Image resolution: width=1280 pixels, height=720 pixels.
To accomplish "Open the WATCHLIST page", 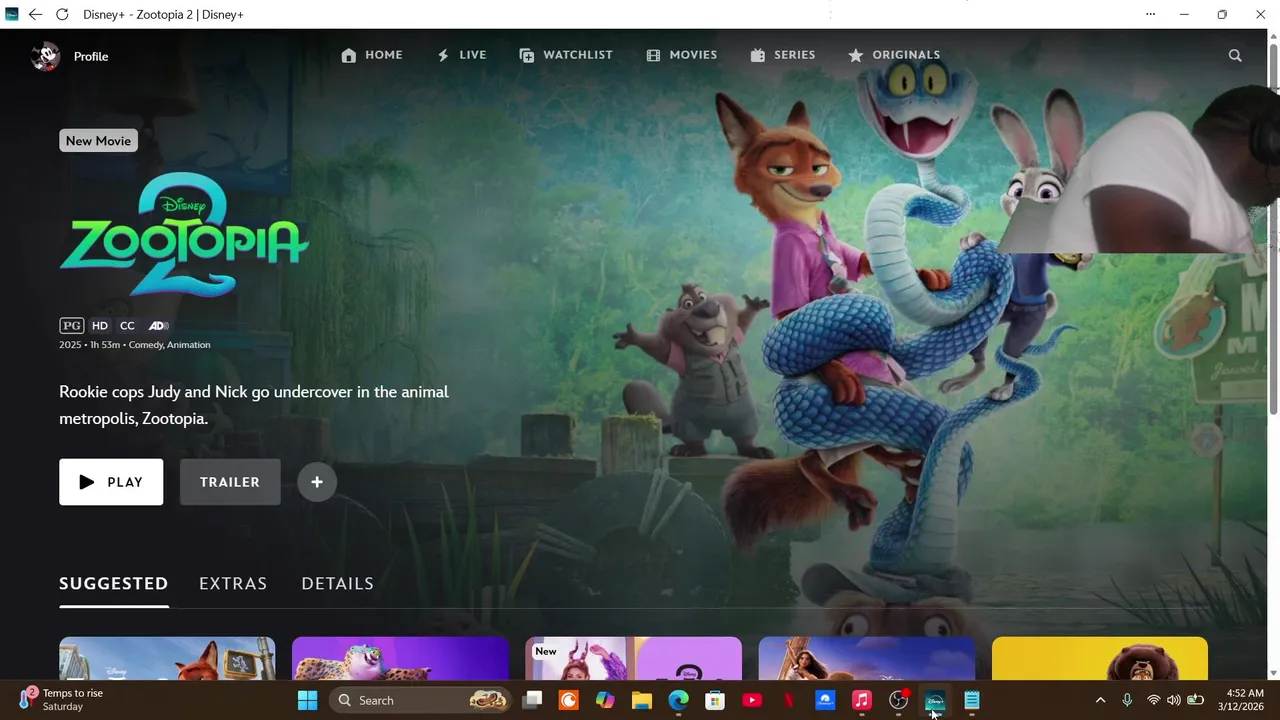I will pos(566,55).
